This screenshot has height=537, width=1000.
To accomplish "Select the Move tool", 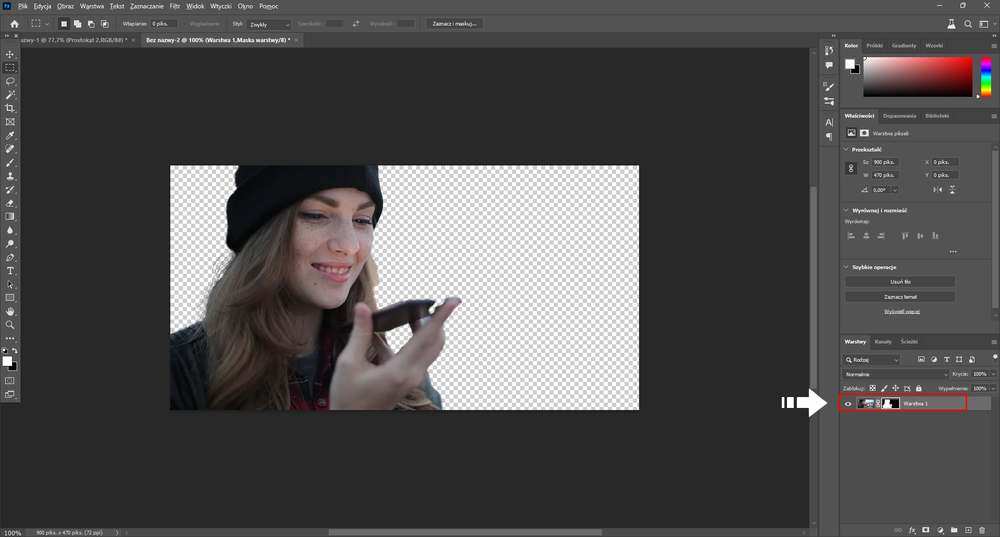I will [10, 54].
